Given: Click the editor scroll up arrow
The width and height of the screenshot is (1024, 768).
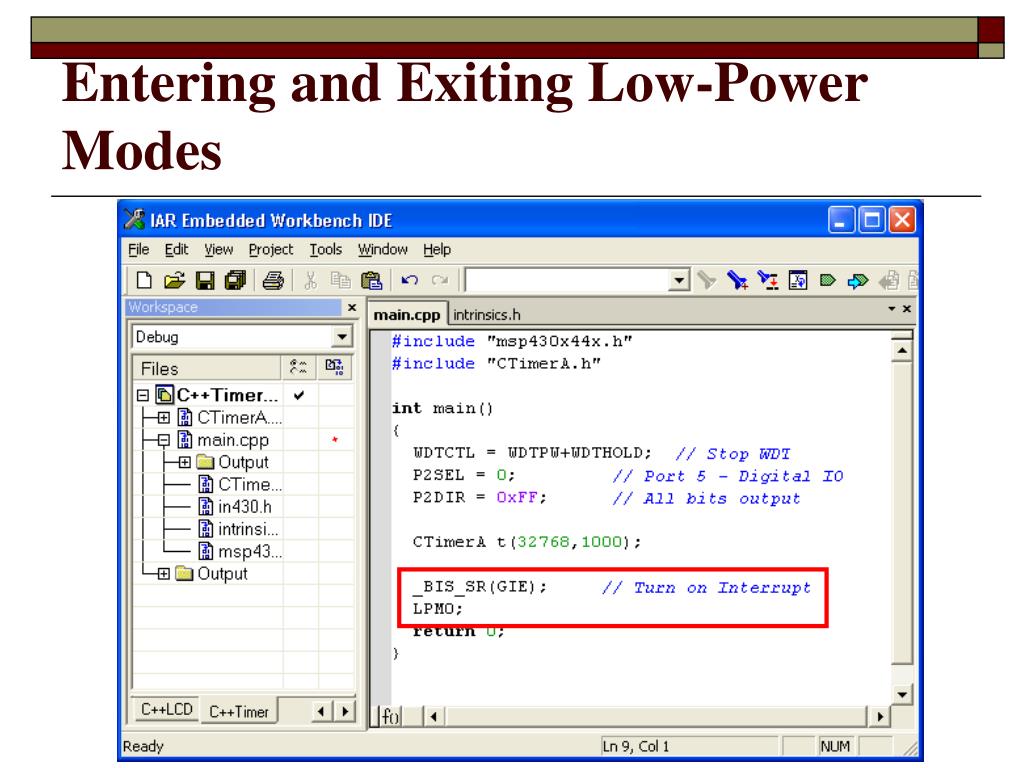Looking at the screenshot, I should tap(902, 351).
